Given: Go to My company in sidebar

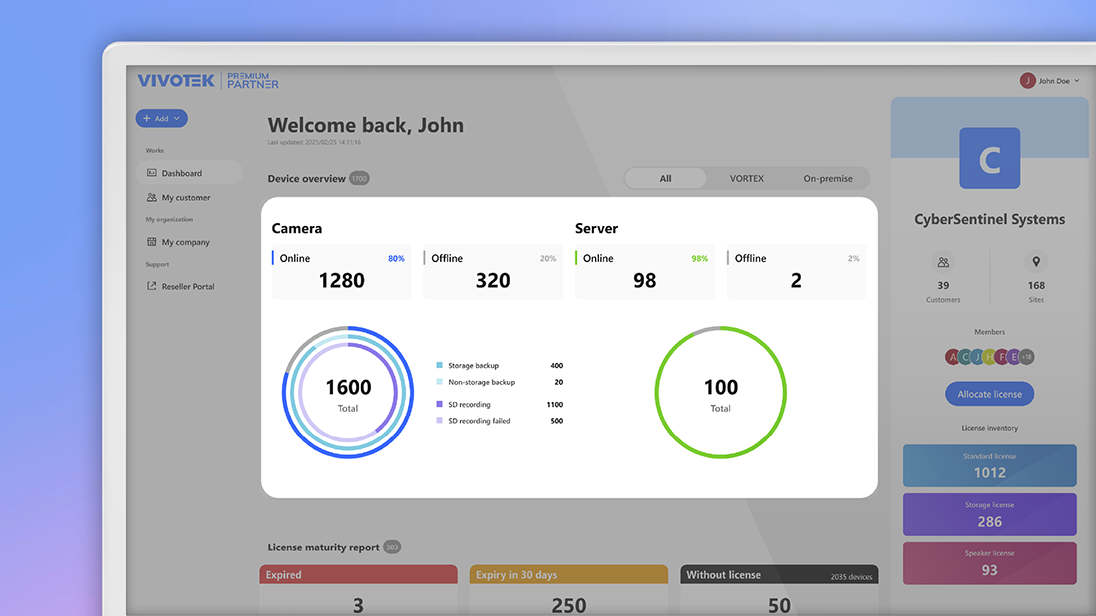Looking at the screenshot, I should coord(185,242).
